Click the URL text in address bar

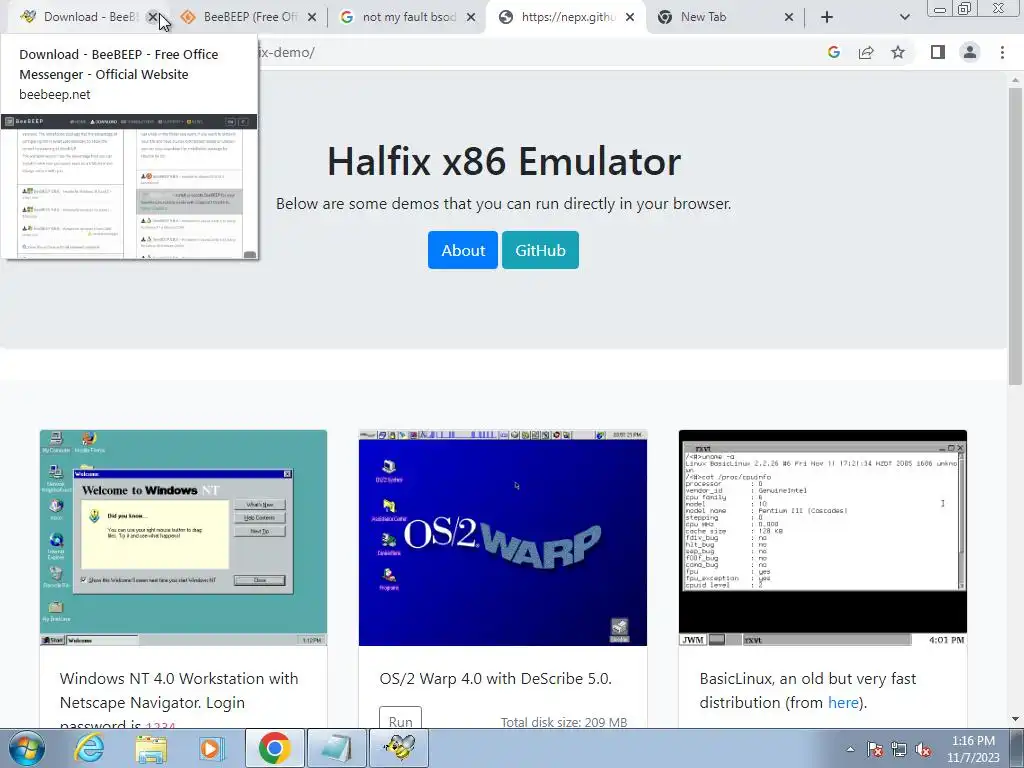(x=287, y=52)
